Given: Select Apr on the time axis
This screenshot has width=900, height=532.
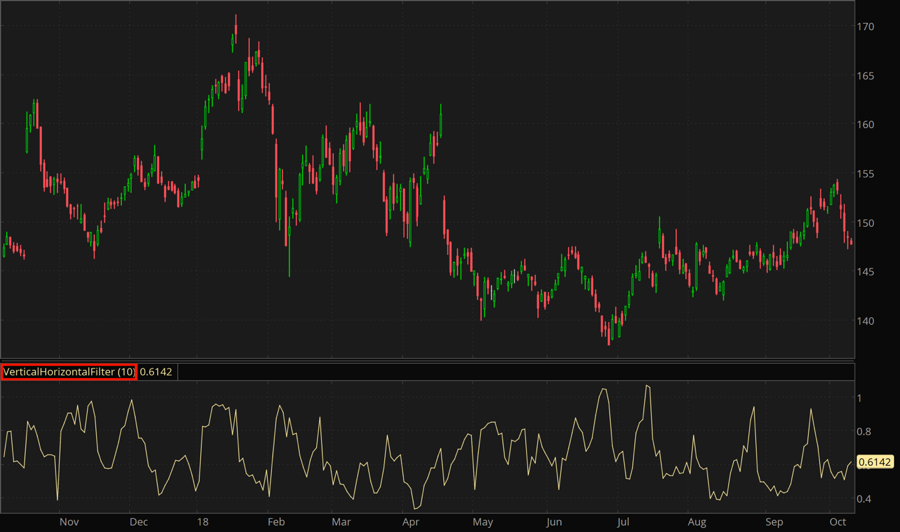Looking at the screenshot, I should (410, 522).
